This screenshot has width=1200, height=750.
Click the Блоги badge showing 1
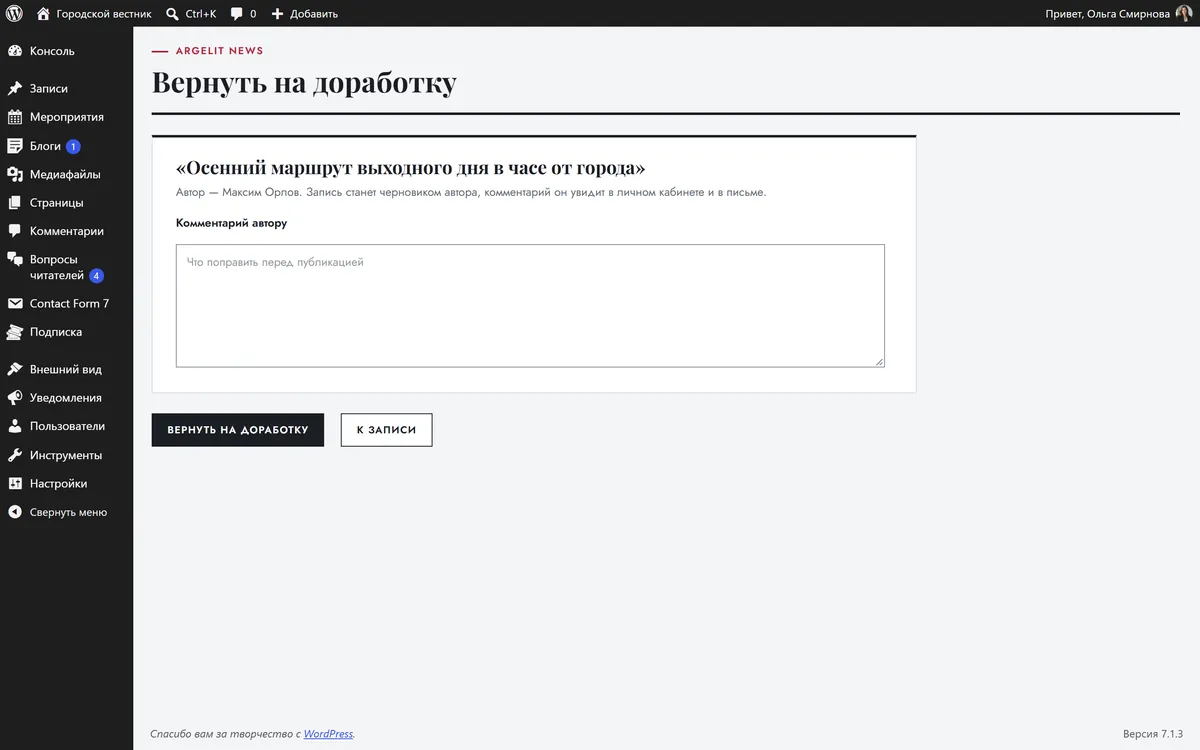click(x=73, y=147)
